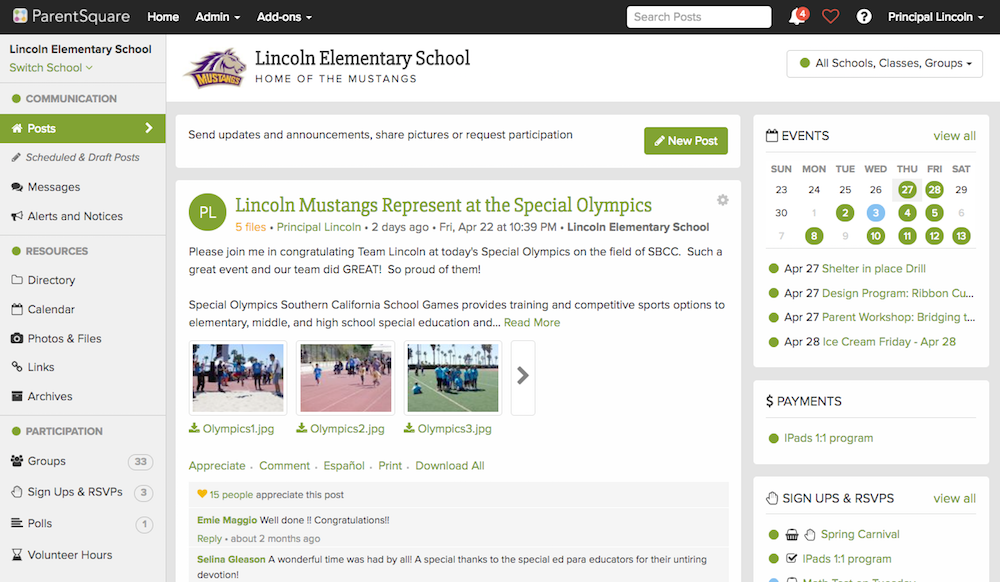Screen dimensions: 1000x582
Task: Download Olympics1.jpg file
Action: click(x=232, y=429)
